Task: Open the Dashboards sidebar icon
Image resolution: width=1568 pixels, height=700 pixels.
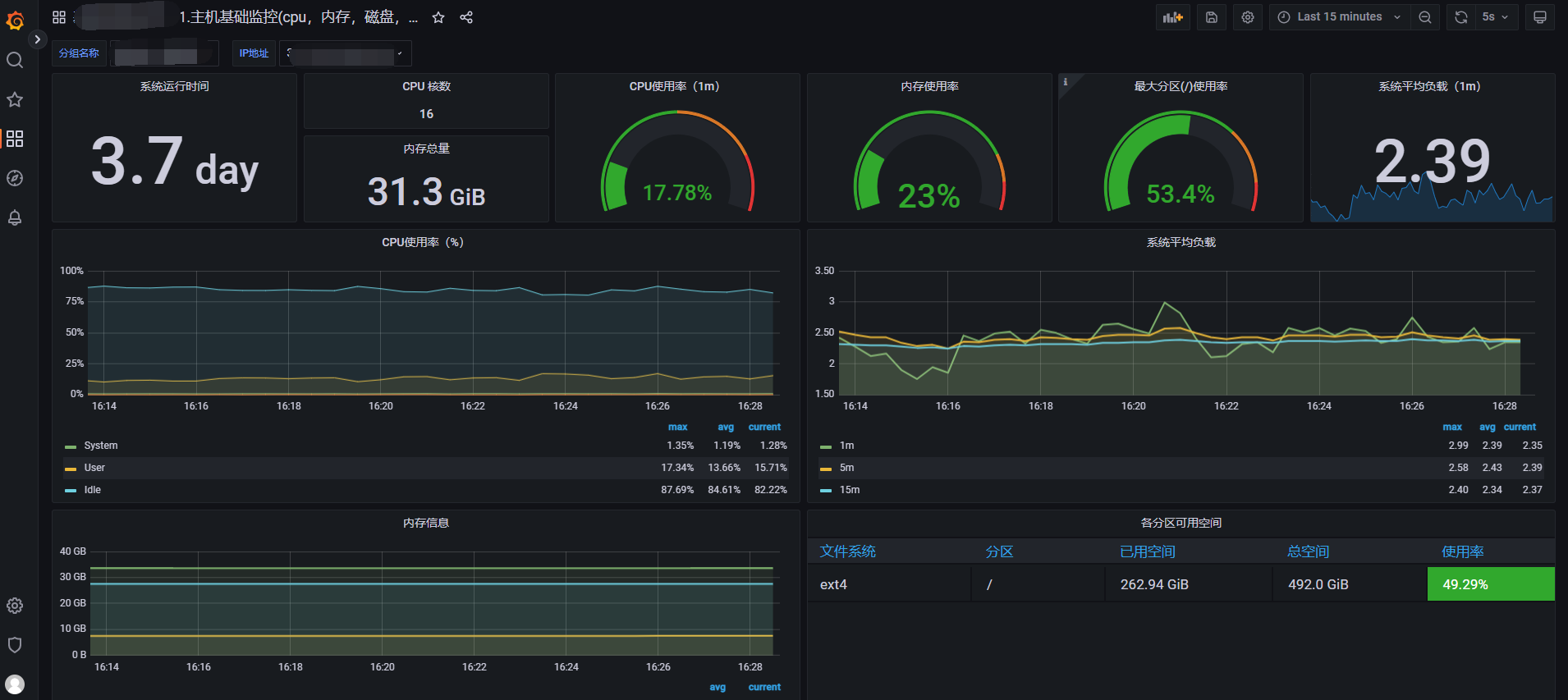Action: (x=15, y=139)
